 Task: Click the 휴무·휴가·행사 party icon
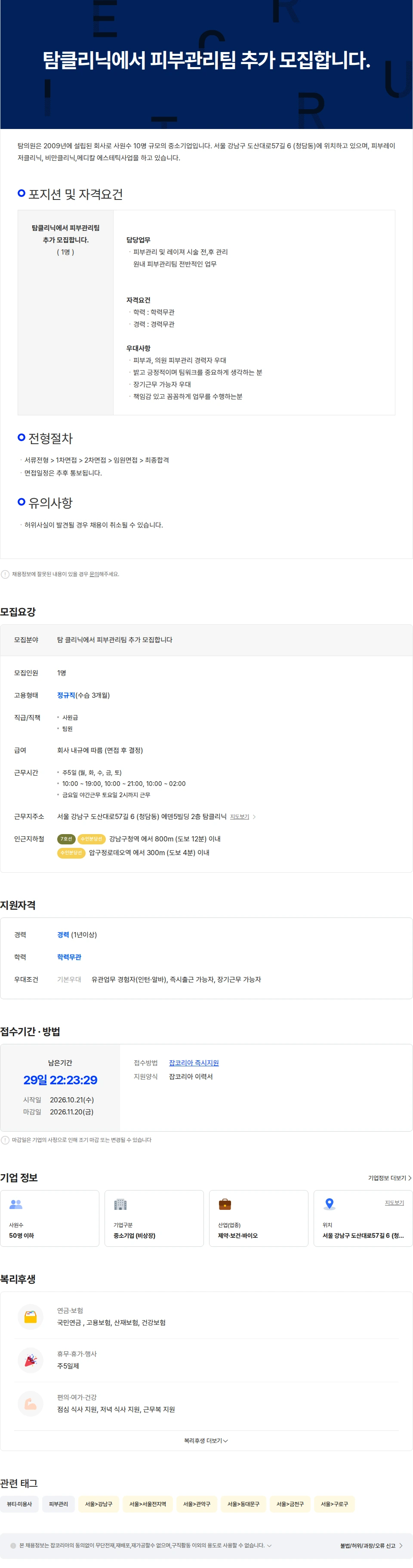[x=31, y=1360]
